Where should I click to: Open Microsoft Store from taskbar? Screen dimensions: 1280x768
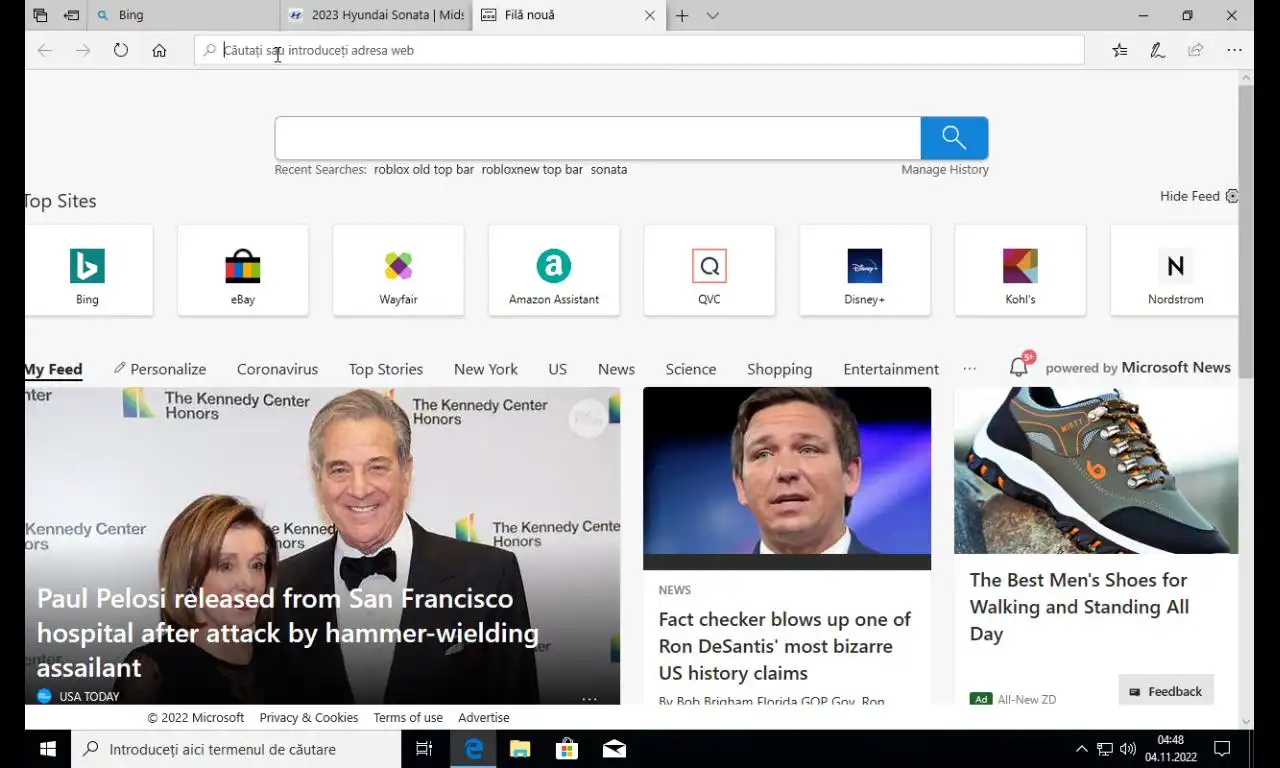(x=567, y=749)
